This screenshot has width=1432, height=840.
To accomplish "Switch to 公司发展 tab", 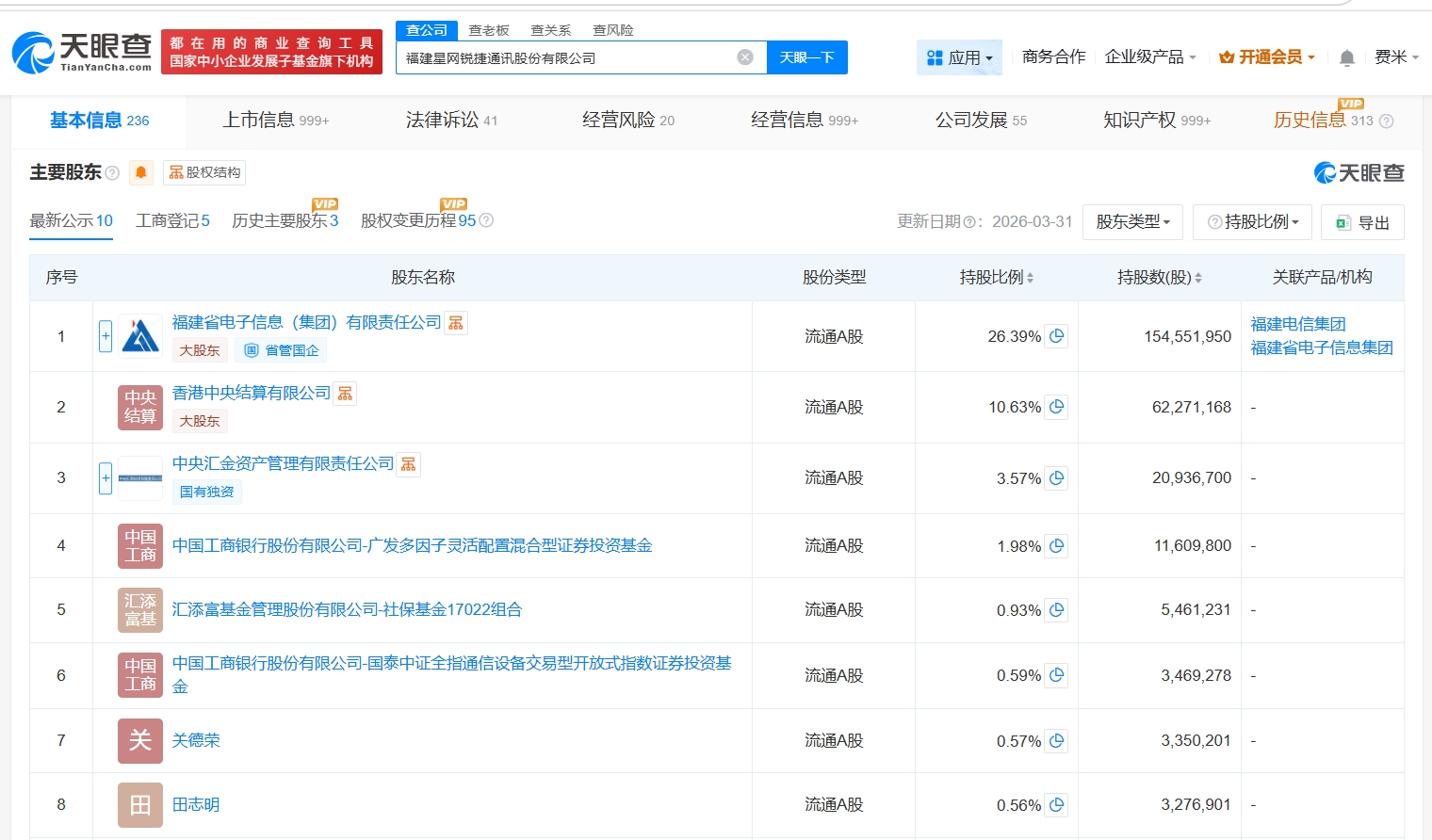I will [981, 121].
